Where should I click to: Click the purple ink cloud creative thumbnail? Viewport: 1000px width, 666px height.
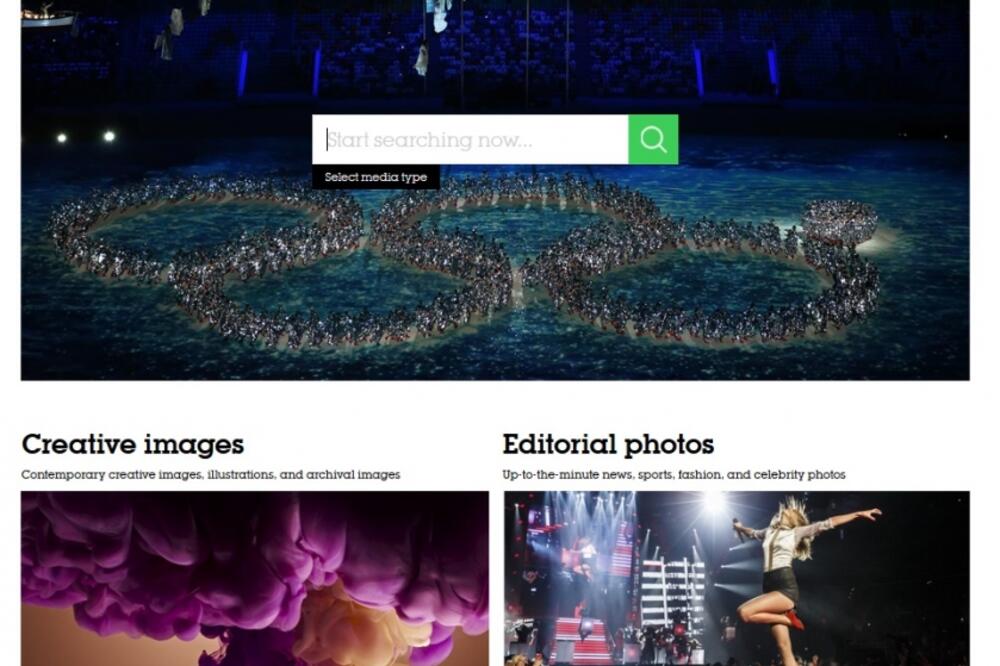pyautogui.click(x=255, y=578)
